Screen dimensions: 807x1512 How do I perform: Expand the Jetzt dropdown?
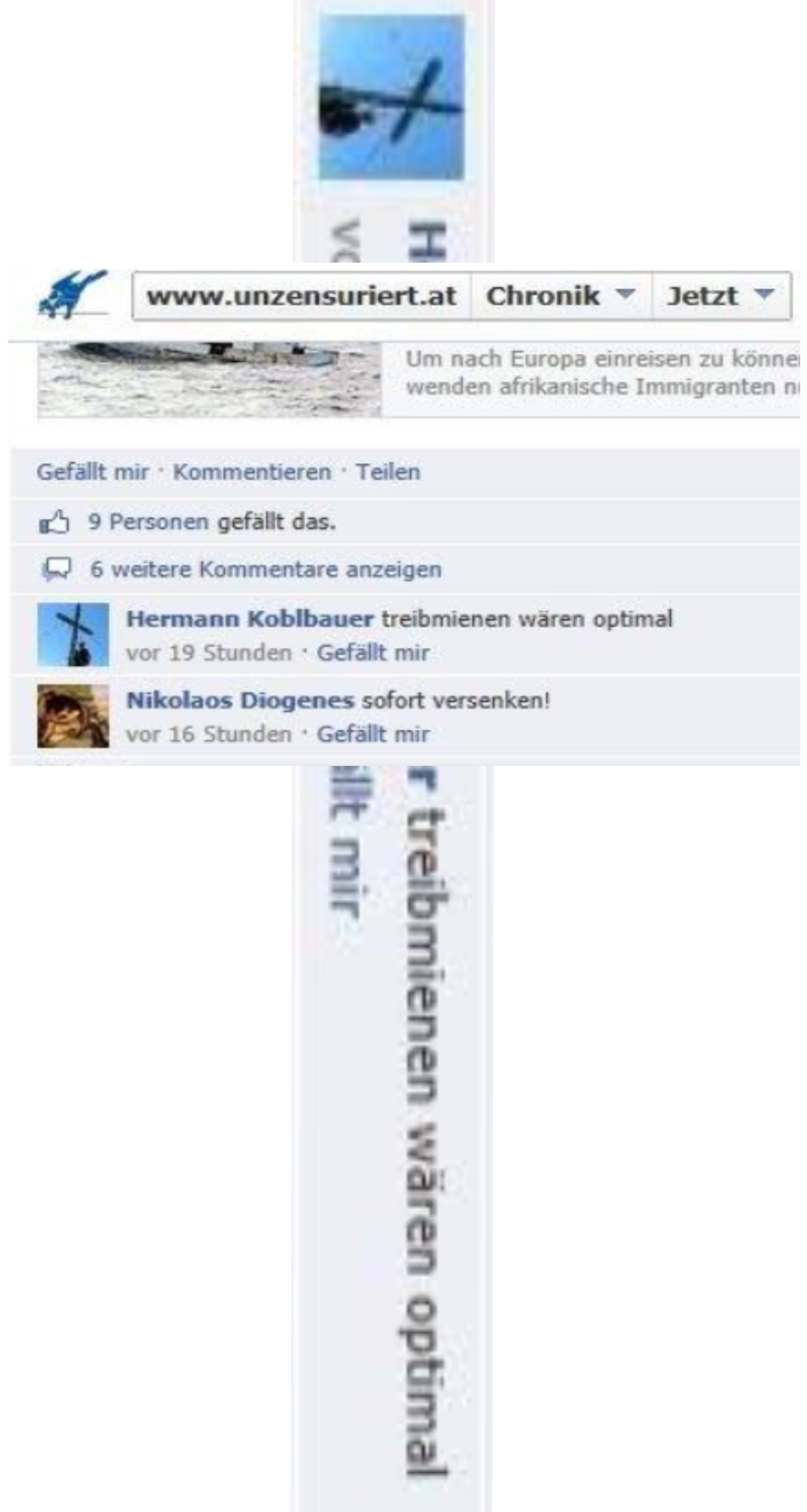coord(721,295)
